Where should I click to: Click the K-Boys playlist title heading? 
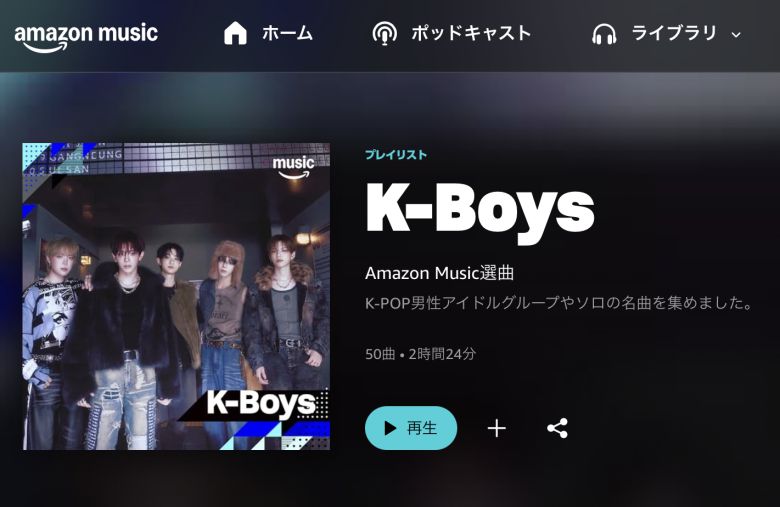pyautogui.click(x=480, y=208)
